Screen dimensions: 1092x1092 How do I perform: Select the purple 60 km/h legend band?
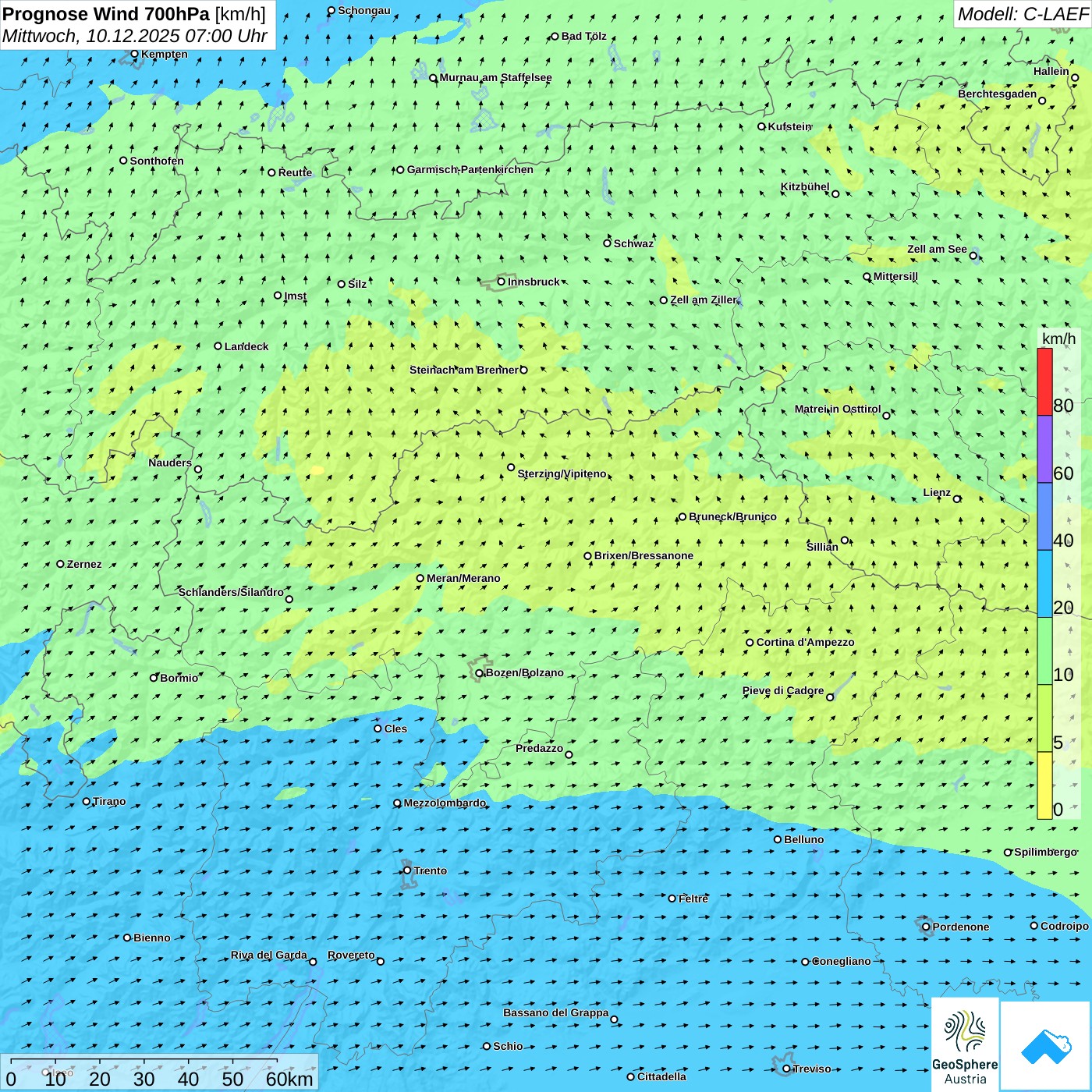coord(1044,449)
